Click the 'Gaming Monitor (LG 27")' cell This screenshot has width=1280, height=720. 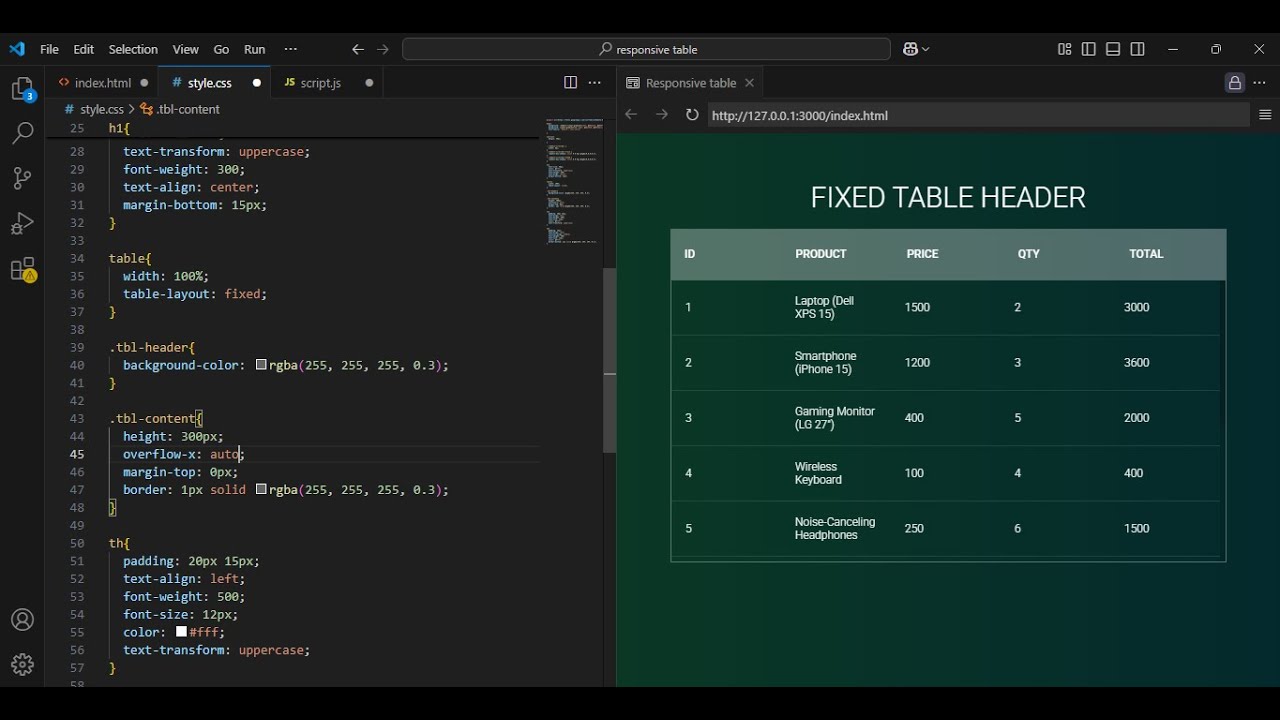[835, 418]
